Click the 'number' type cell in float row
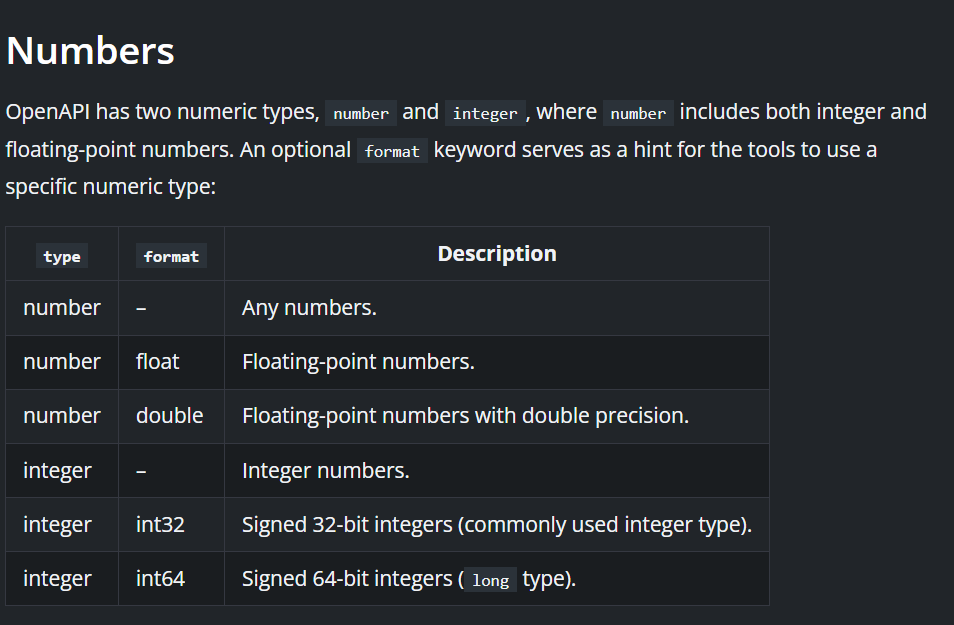The width and height of the screenshot is (954, 625). click(62, 362)
